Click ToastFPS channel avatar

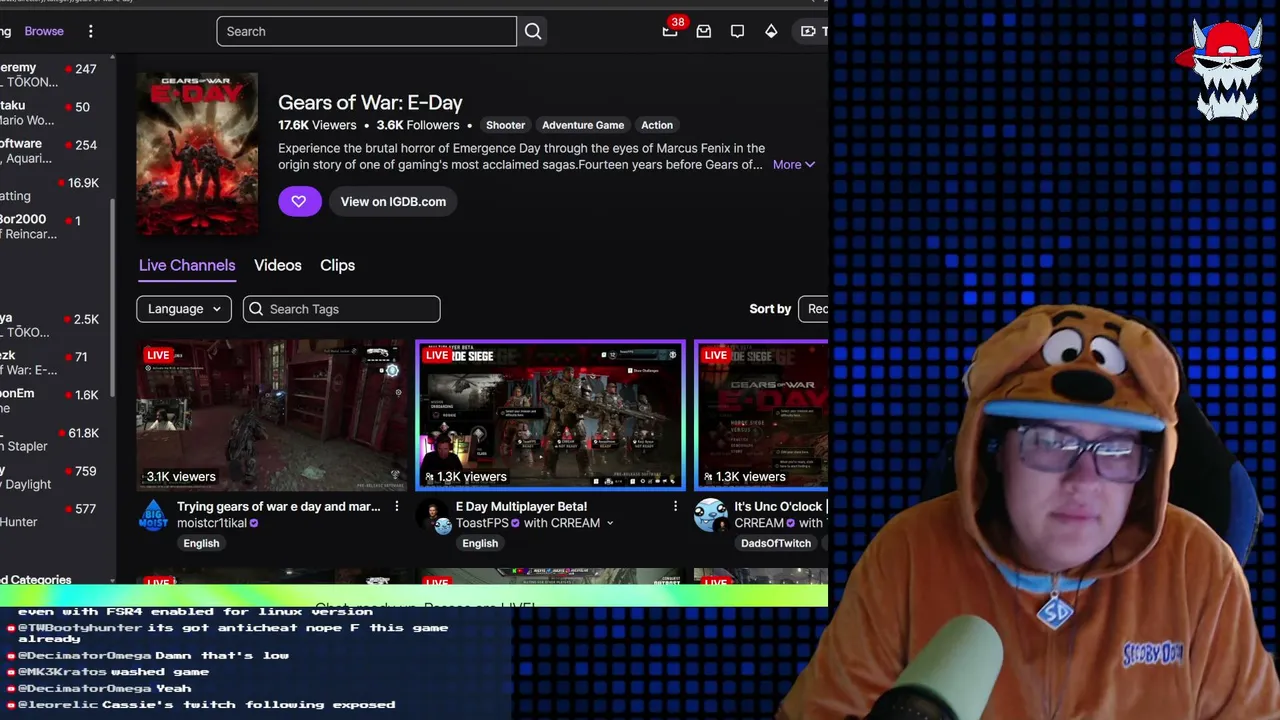point(433,516)
